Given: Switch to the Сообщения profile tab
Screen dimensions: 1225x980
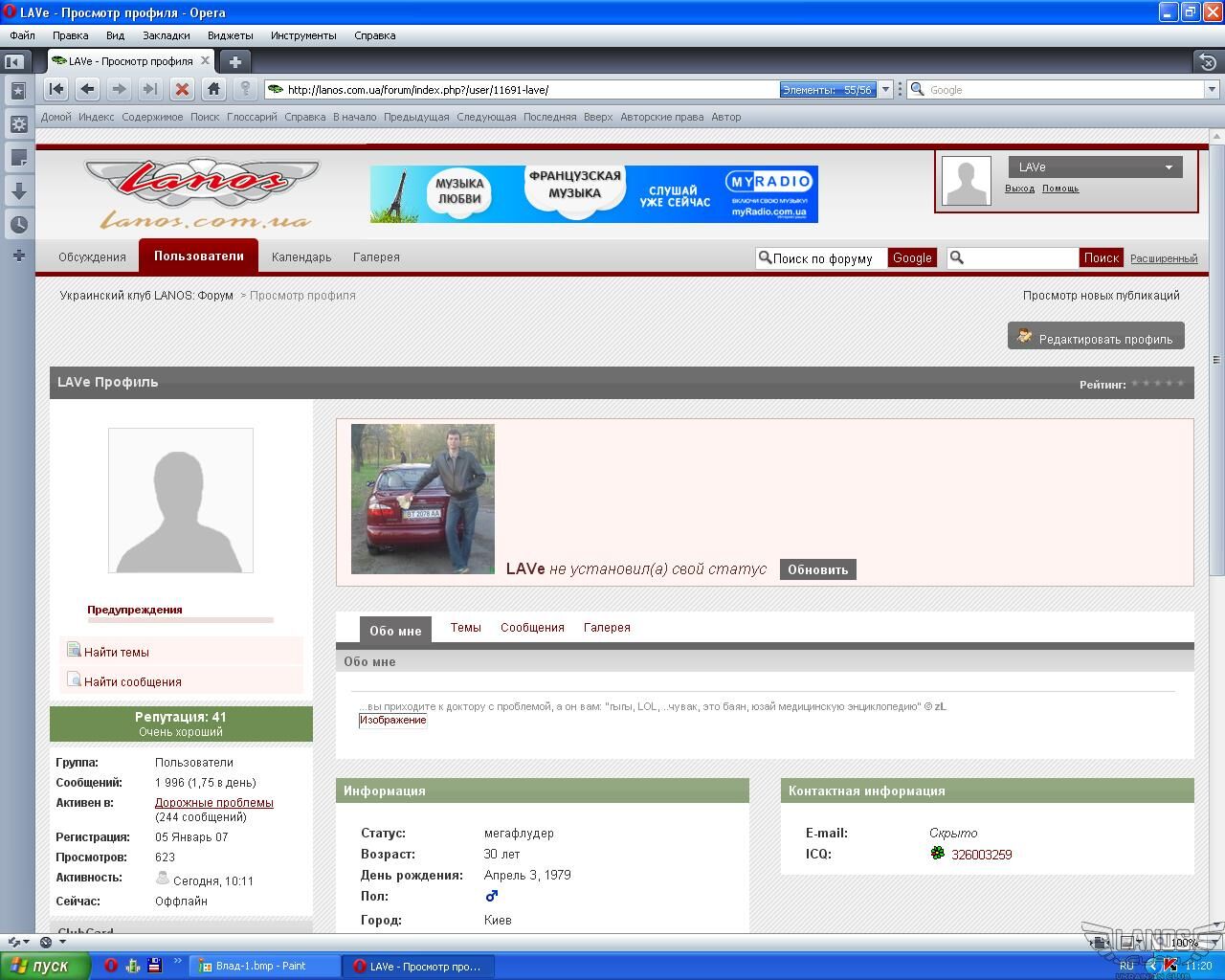Looking at the screenshot, I should point(532,628).
